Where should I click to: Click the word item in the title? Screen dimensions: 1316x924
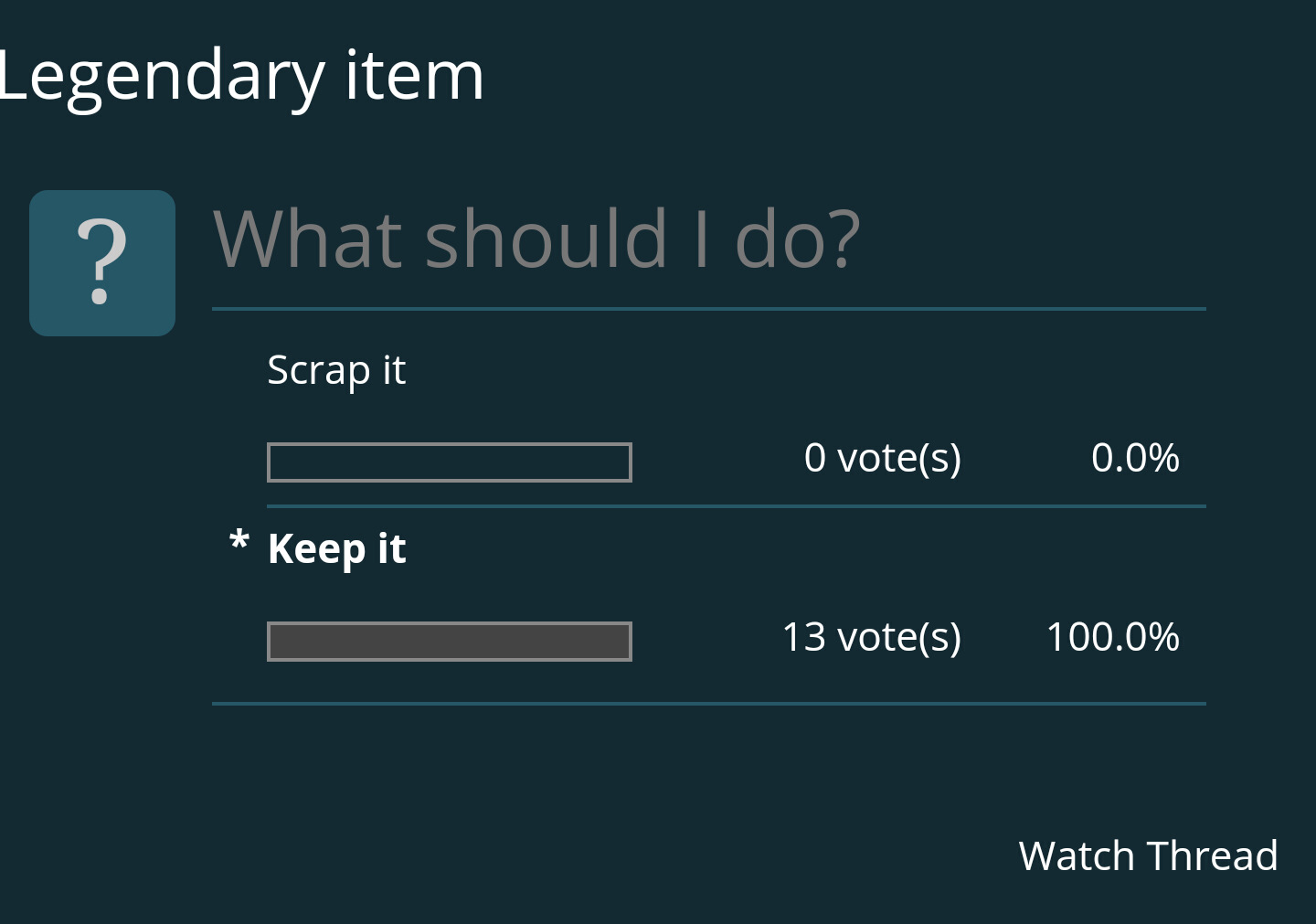pyautogui.click(x=414, y=76)
